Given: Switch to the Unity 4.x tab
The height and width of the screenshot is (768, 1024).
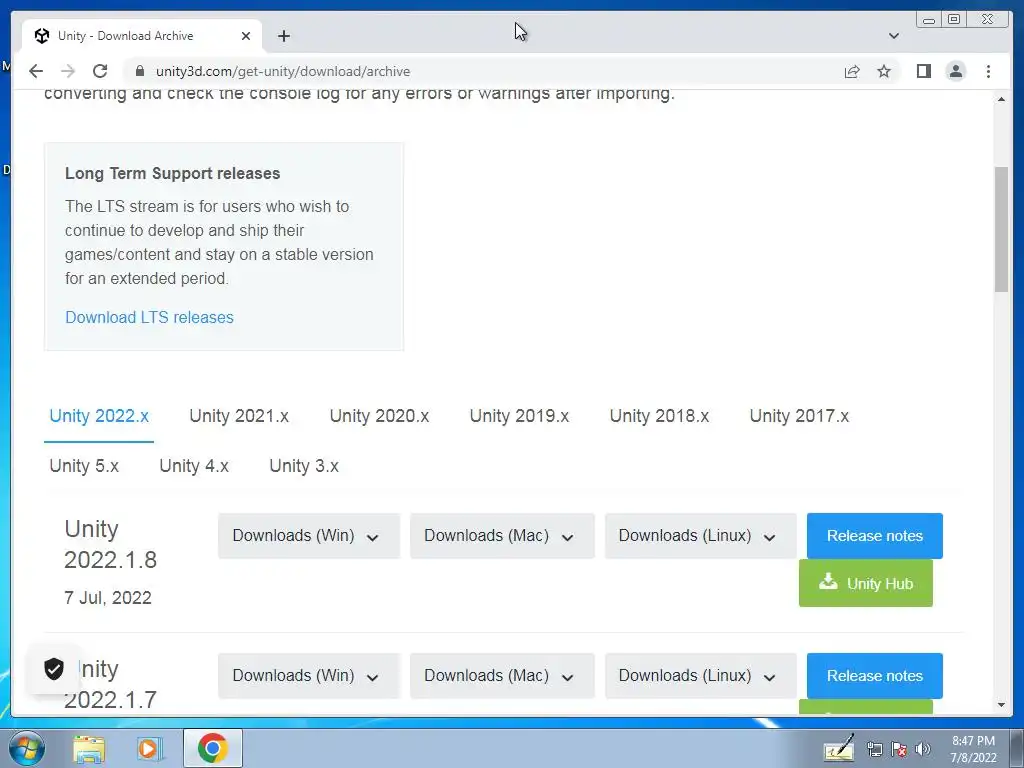Looking at the screenshot, I should pos(194,466).
